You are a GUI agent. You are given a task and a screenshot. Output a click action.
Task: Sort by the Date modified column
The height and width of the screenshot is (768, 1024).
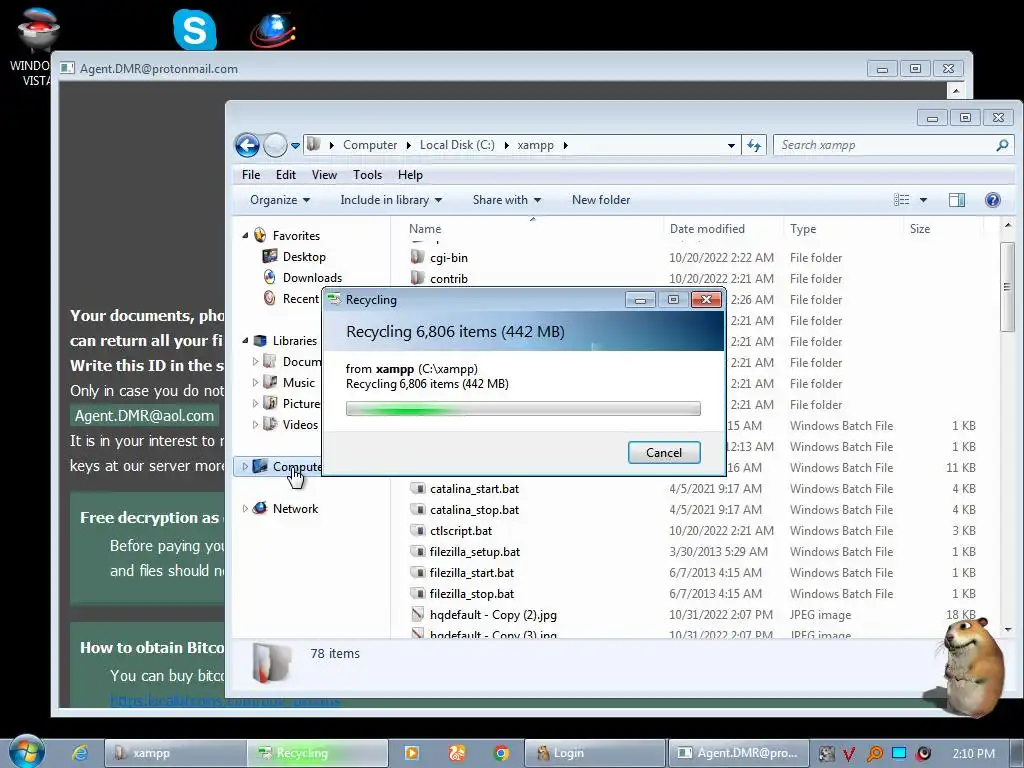[x=707, y=229]
